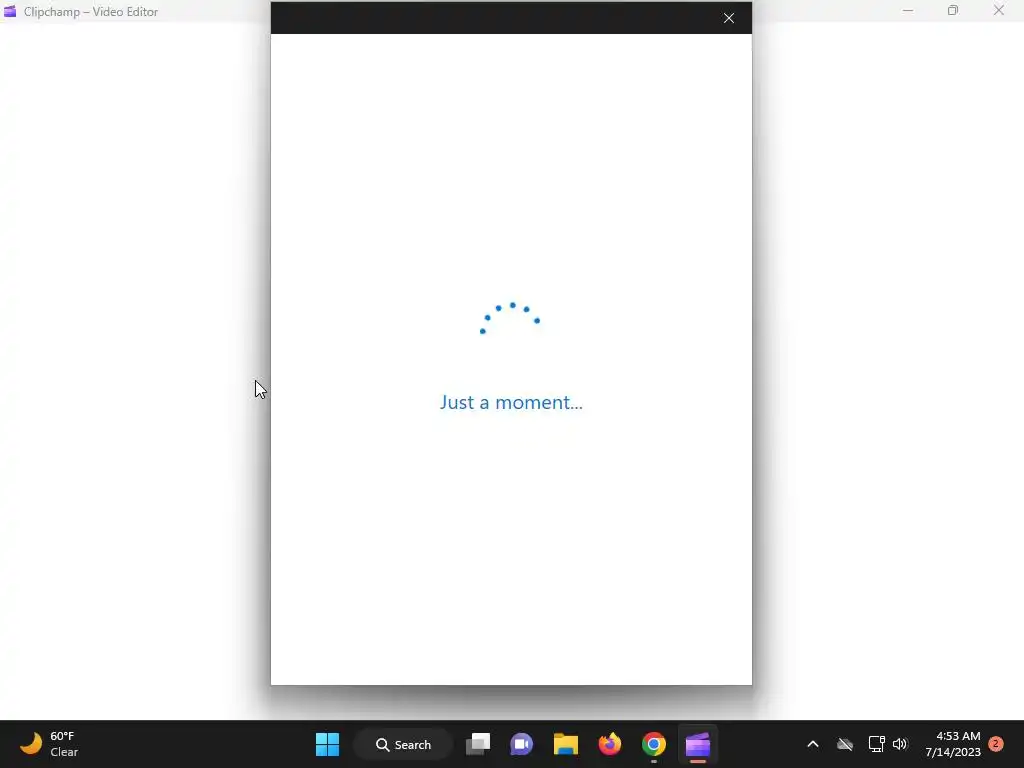Switch to Google Chrome on taskbar
The image size is (1024, 768).
click(x=653, y=744)
